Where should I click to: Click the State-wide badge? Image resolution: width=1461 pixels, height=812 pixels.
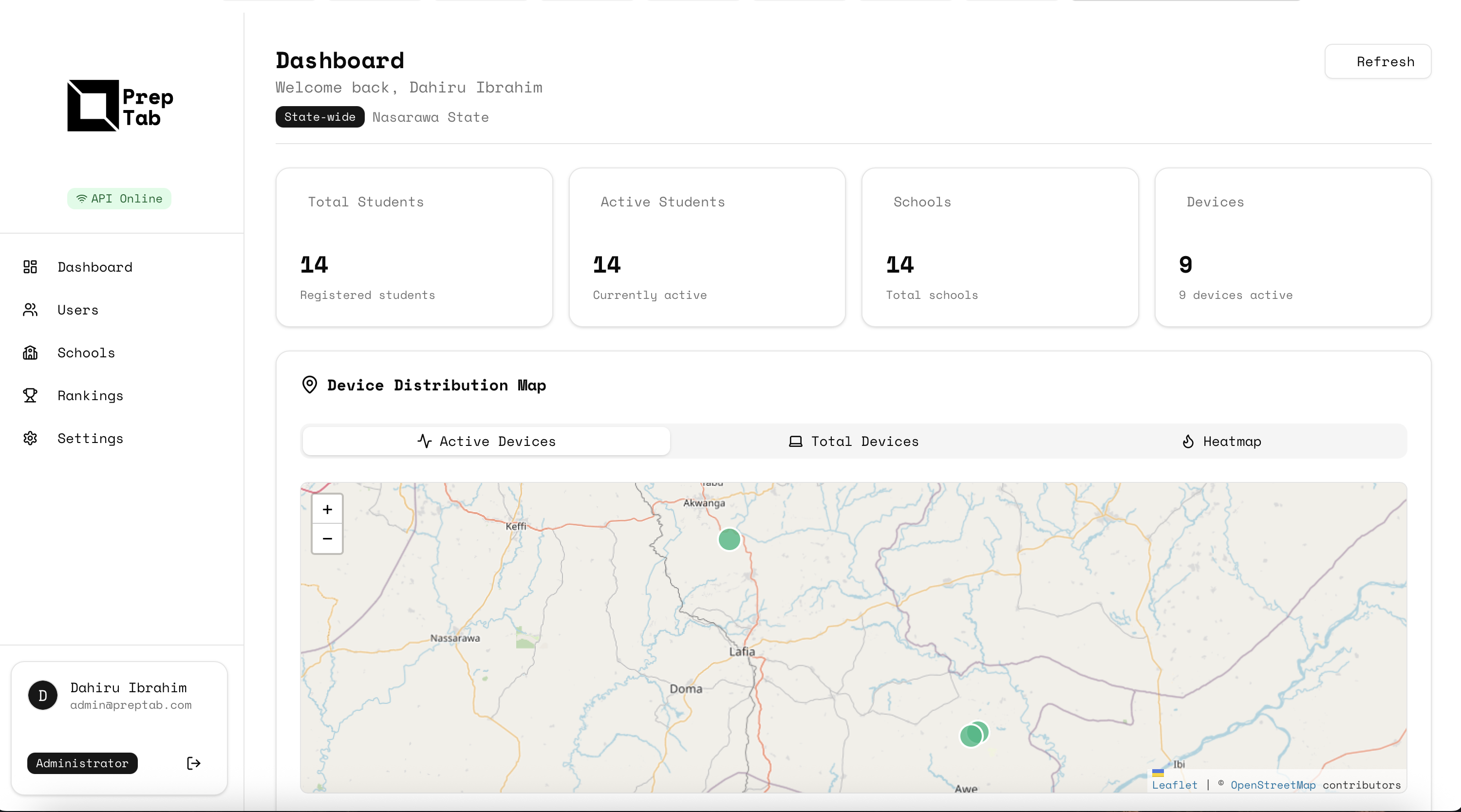coord(320,117)
